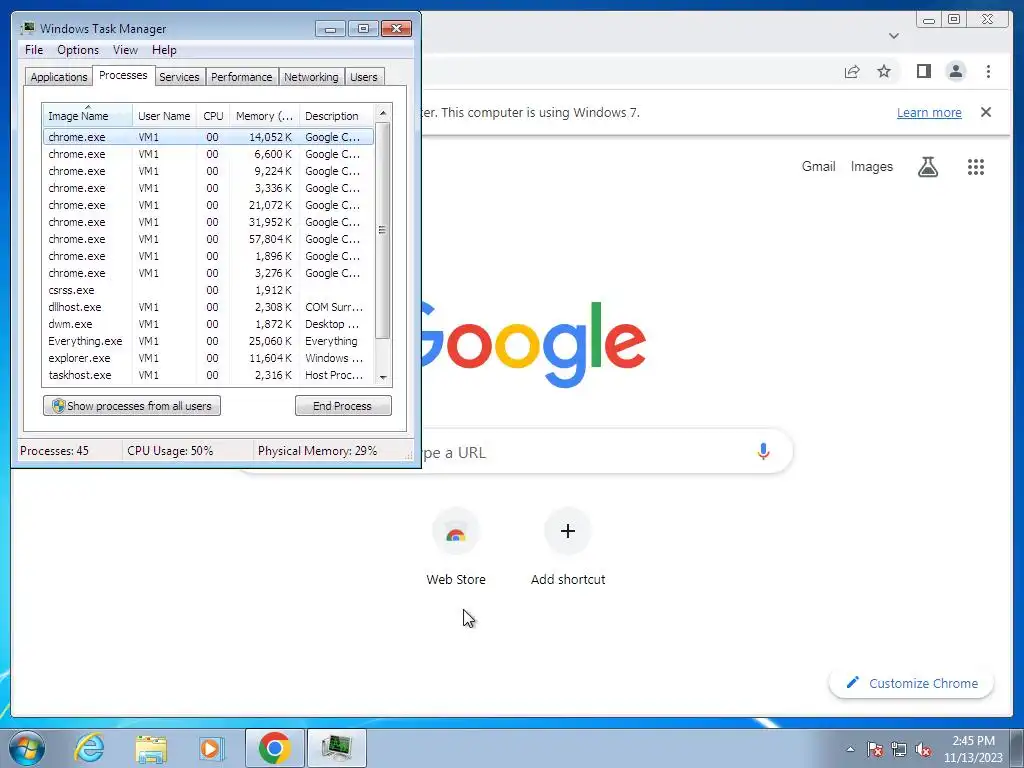Sort by the Description column header
The image size is (1024, 768).
pyautogui.click(x=336, y=116)
